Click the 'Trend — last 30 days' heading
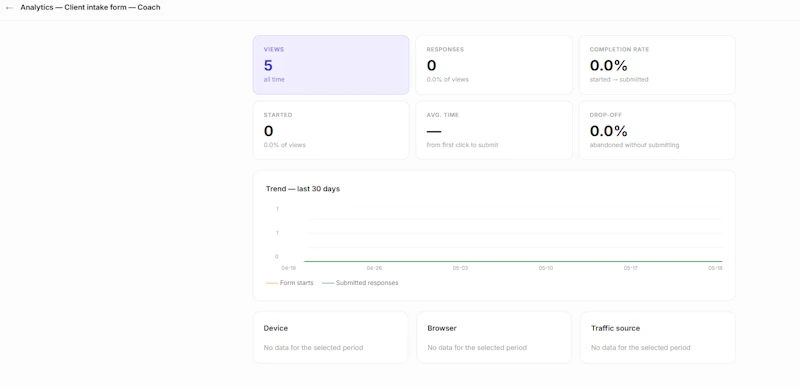 (x=303, y=189)
